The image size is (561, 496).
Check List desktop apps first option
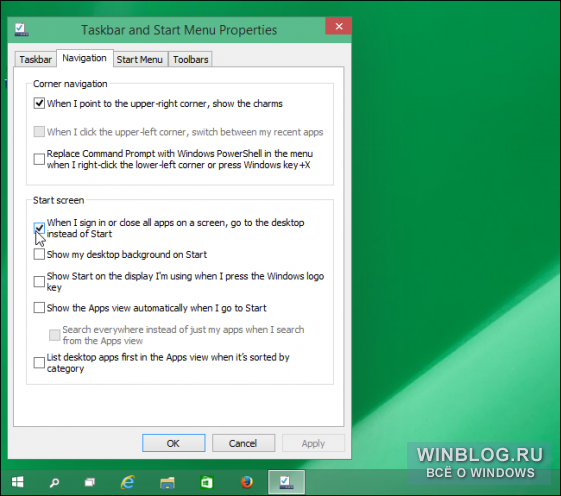[39, 363]
